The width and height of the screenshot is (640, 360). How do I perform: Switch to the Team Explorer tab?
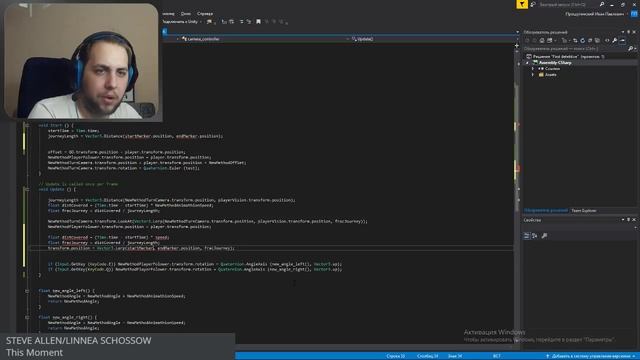(584, 211)
